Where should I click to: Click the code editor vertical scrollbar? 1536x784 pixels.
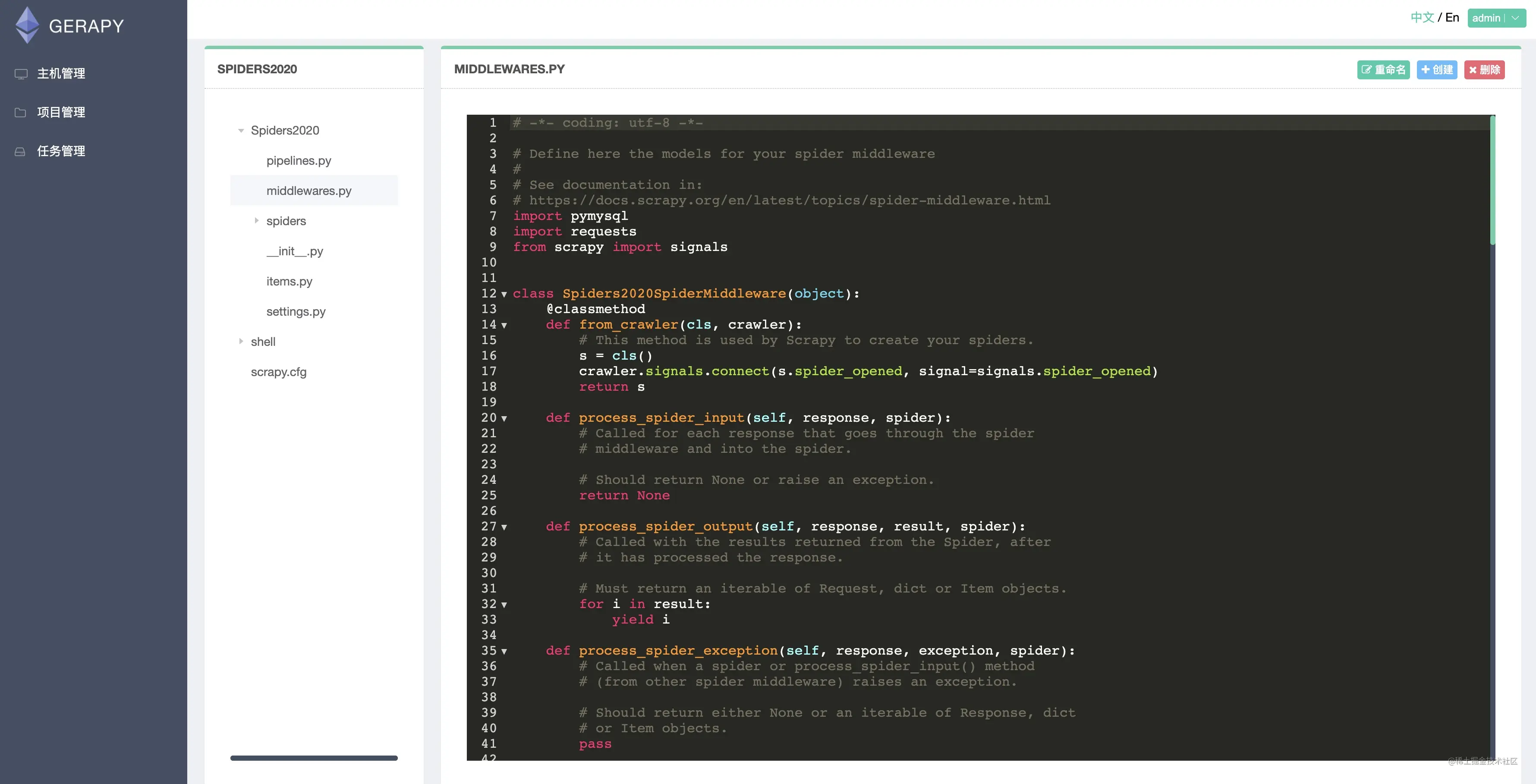[1492, 180]
